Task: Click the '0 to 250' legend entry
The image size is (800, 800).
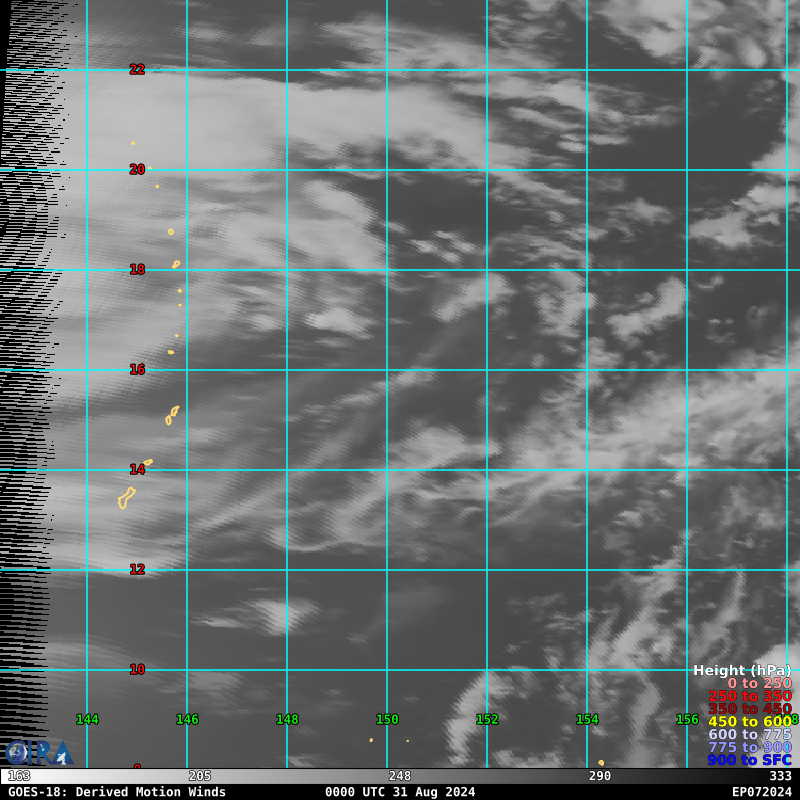Action: click(x=759, y=683)
